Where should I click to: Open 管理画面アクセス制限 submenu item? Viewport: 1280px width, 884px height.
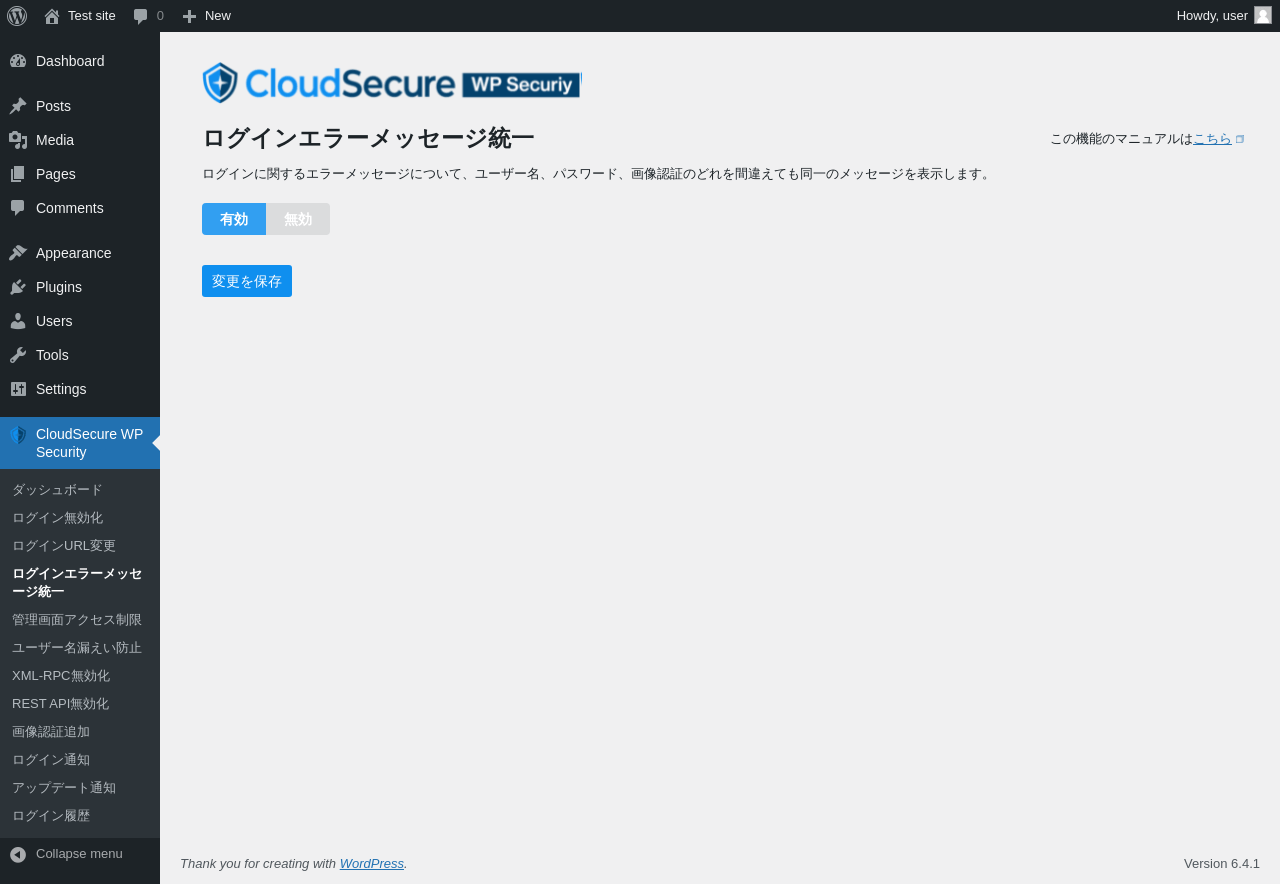[77, 620]
